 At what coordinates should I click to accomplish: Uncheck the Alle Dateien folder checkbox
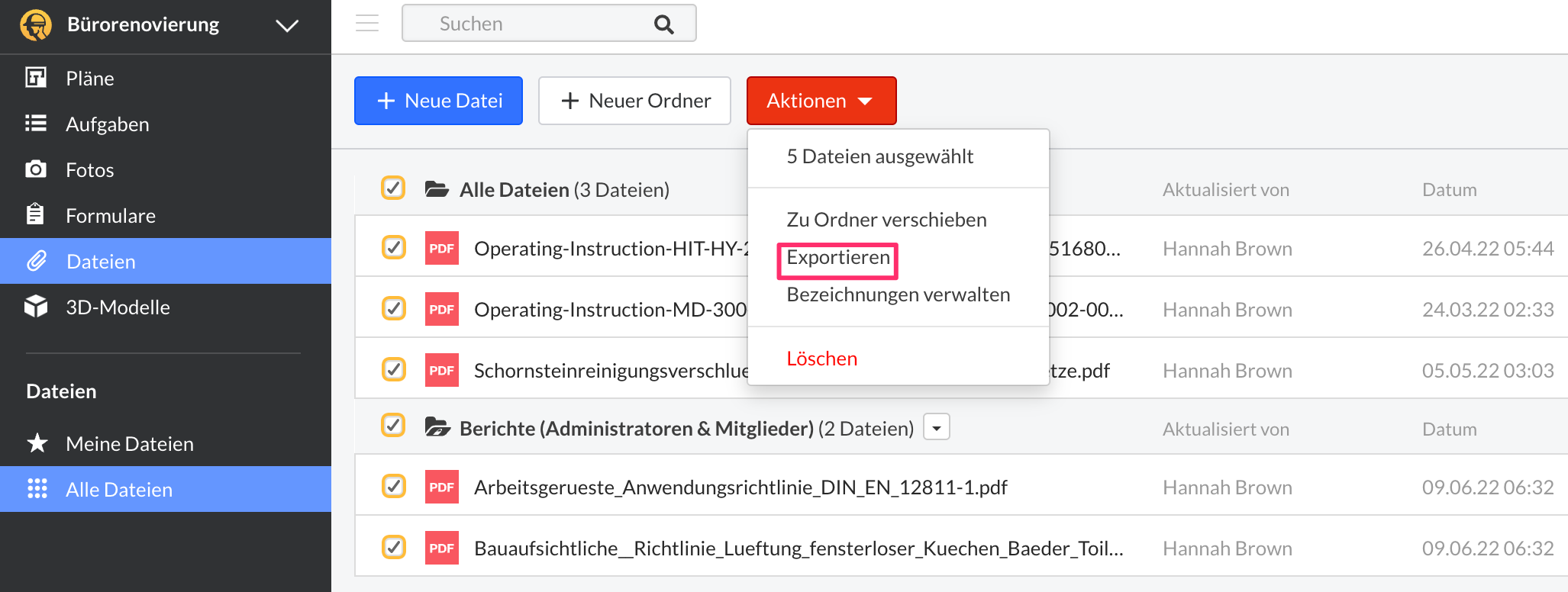[393, 188]
